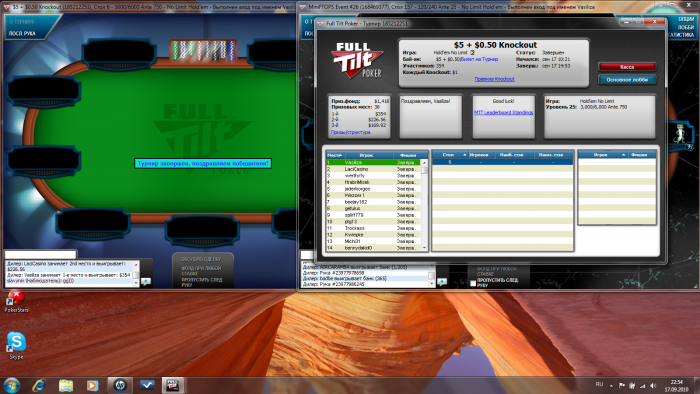Image resolution: width=700 pixels, height=394 pixels.
Task: Select player bennydakid0 in standings
Action: click(x=373, y=248)
